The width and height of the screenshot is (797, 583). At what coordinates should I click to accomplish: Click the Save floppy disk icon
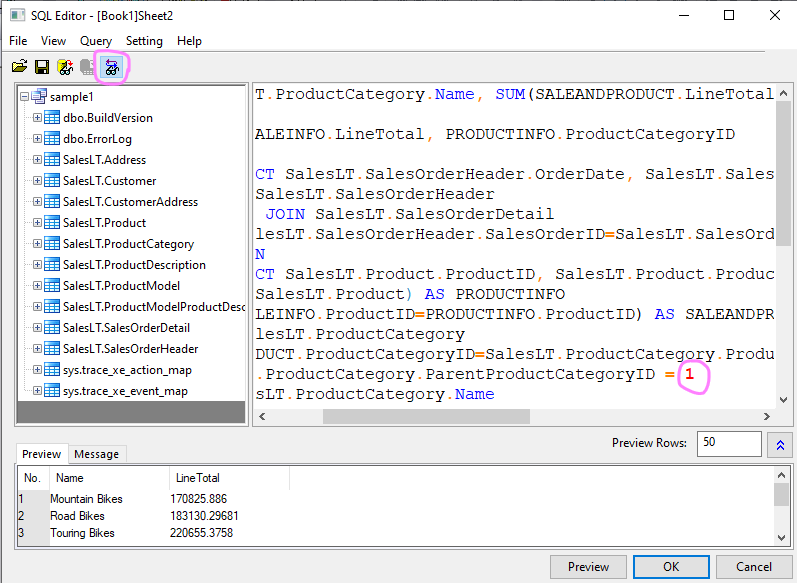click(42, 67)
